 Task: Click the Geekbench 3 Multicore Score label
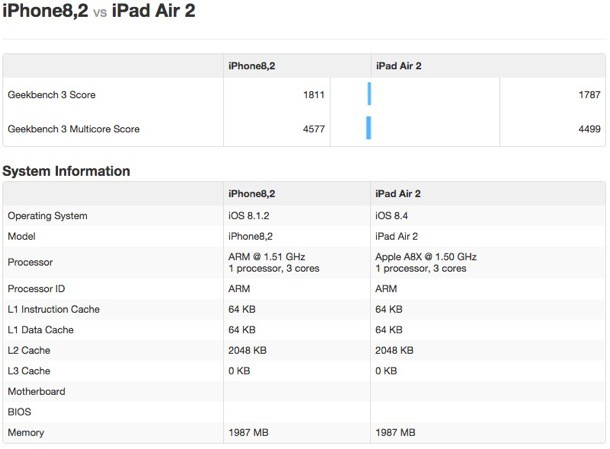tap(74, 129)
